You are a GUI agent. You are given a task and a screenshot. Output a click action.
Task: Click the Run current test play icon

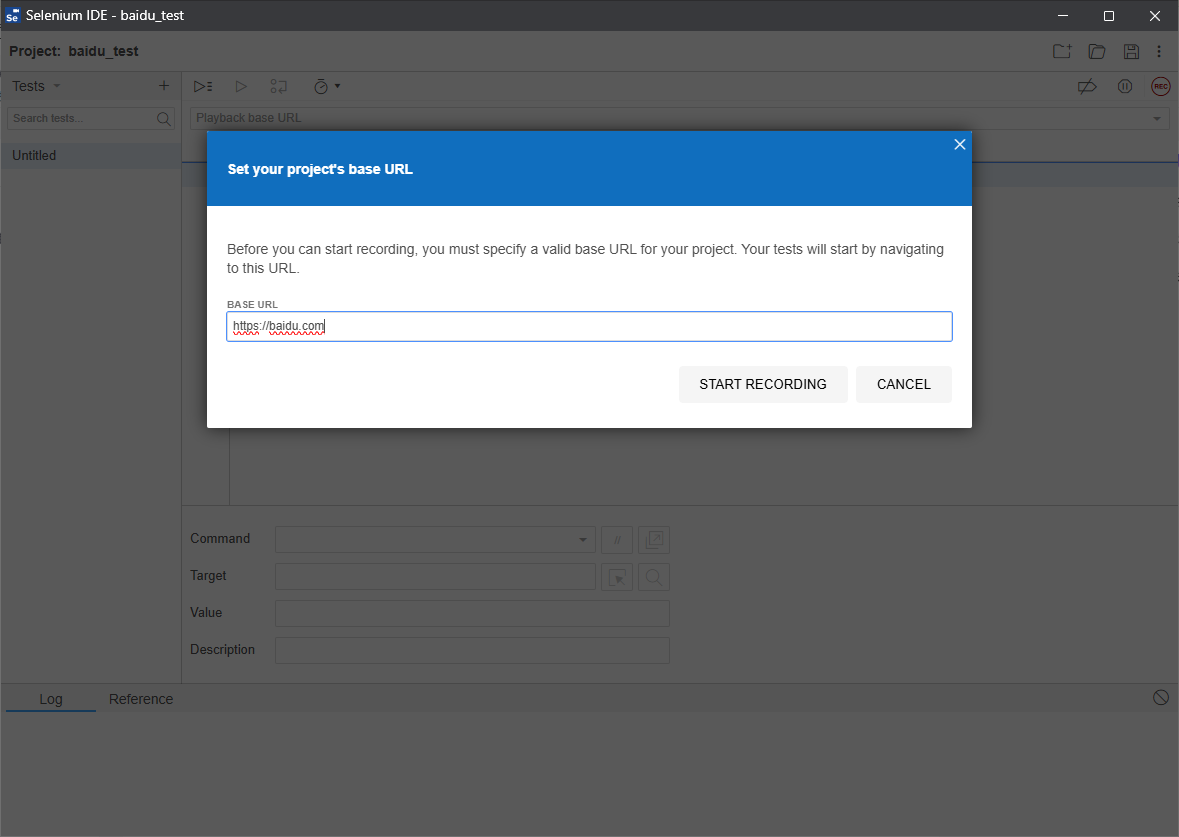pos(241,86)
